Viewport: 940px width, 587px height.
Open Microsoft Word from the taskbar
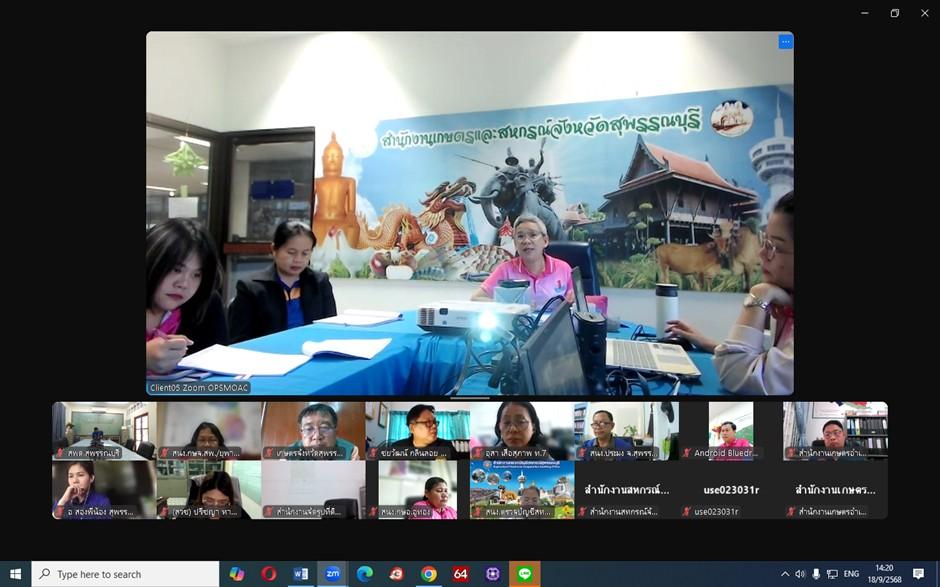point(300,574)
